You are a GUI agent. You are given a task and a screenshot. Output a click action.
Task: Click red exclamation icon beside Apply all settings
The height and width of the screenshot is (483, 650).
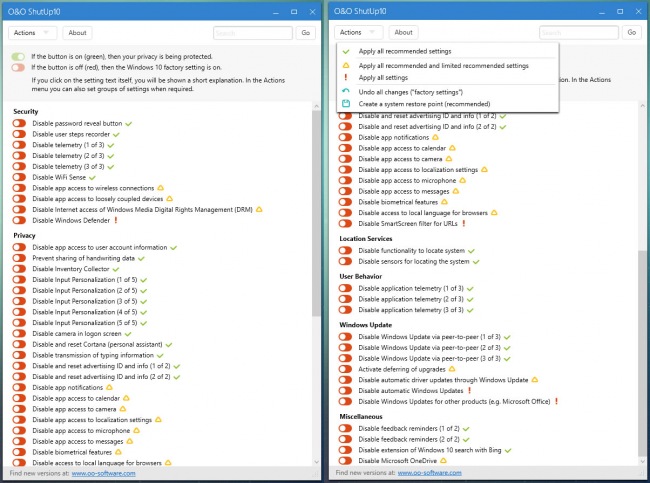[x=346, y=78]
